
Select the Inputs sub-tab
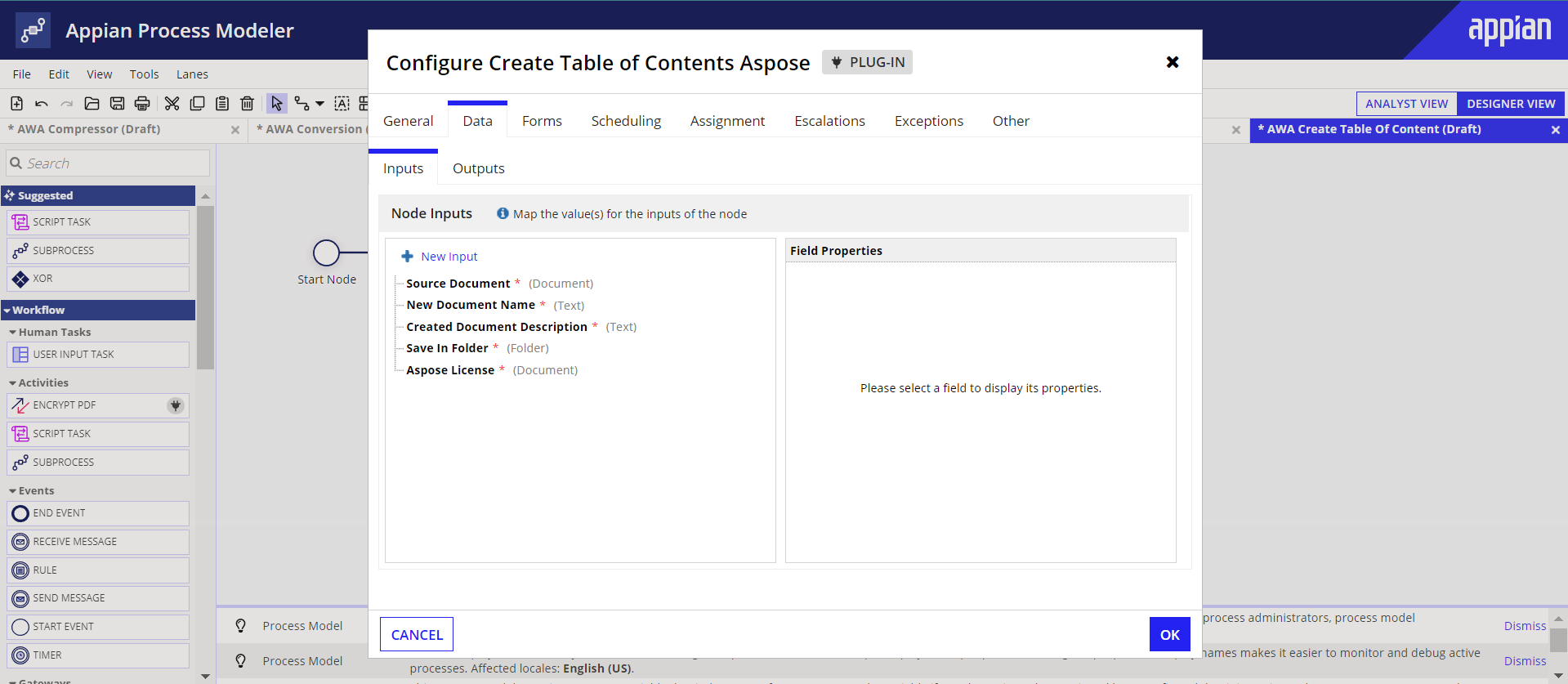[x=404, y=168]
